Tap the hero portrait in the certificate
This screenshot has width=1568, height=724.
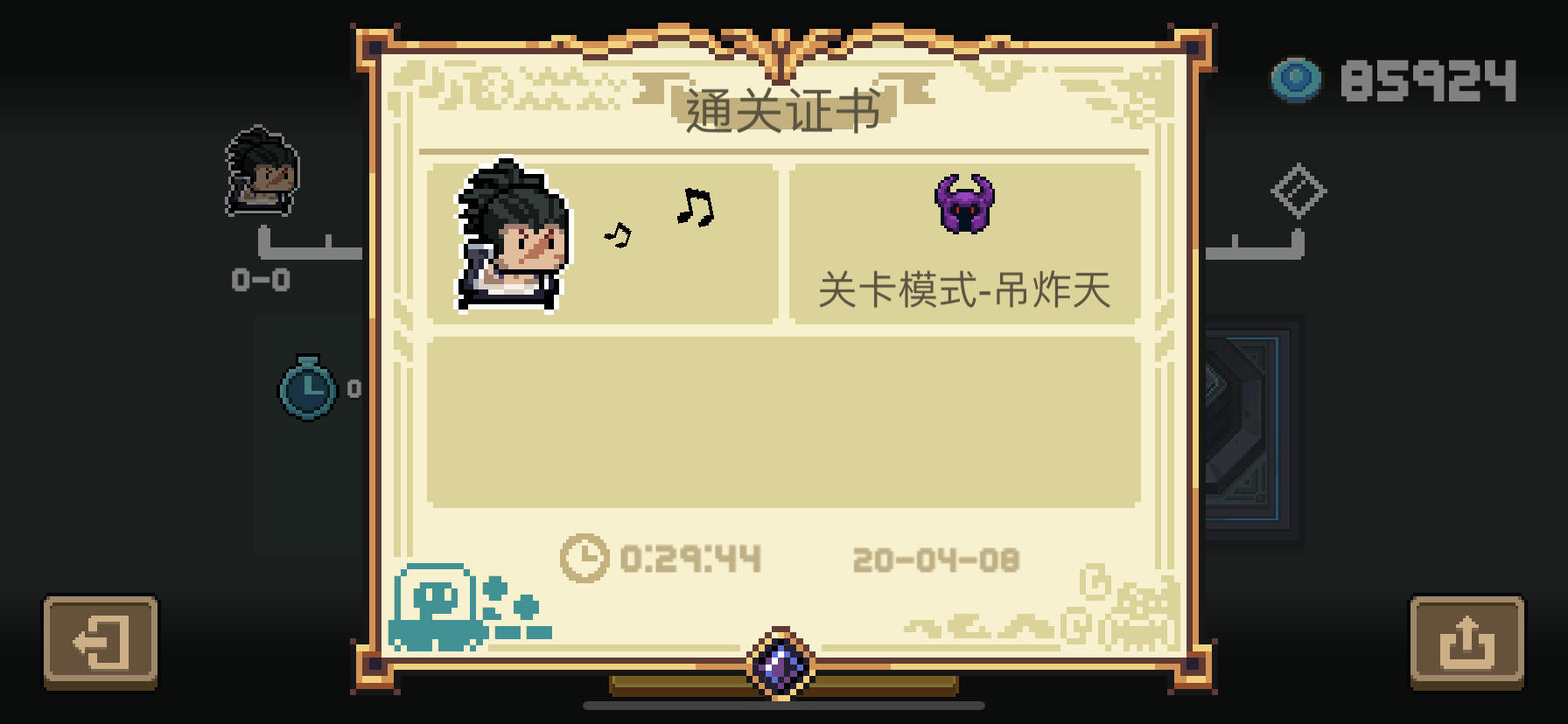(x=513, y=235)
